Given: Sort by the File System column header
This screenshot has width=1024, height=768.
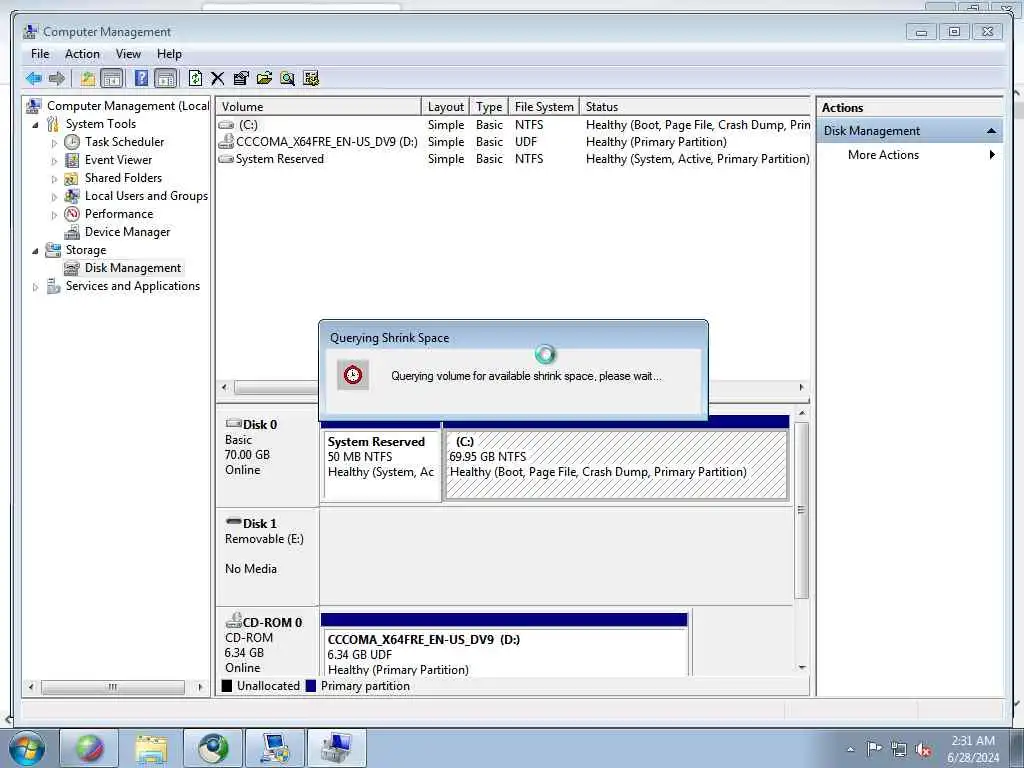Looking at the screenshot, I should coord(543,106).
